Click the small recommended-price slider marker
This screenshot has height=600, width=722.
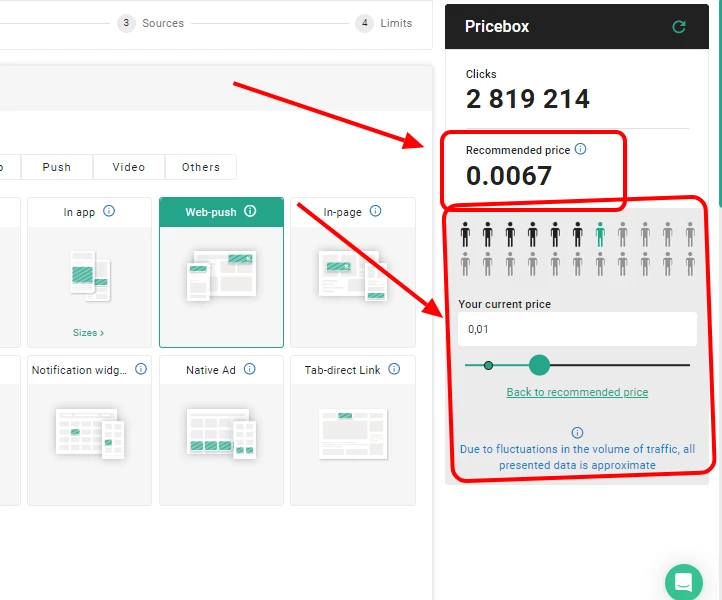(x=489, y=365)
